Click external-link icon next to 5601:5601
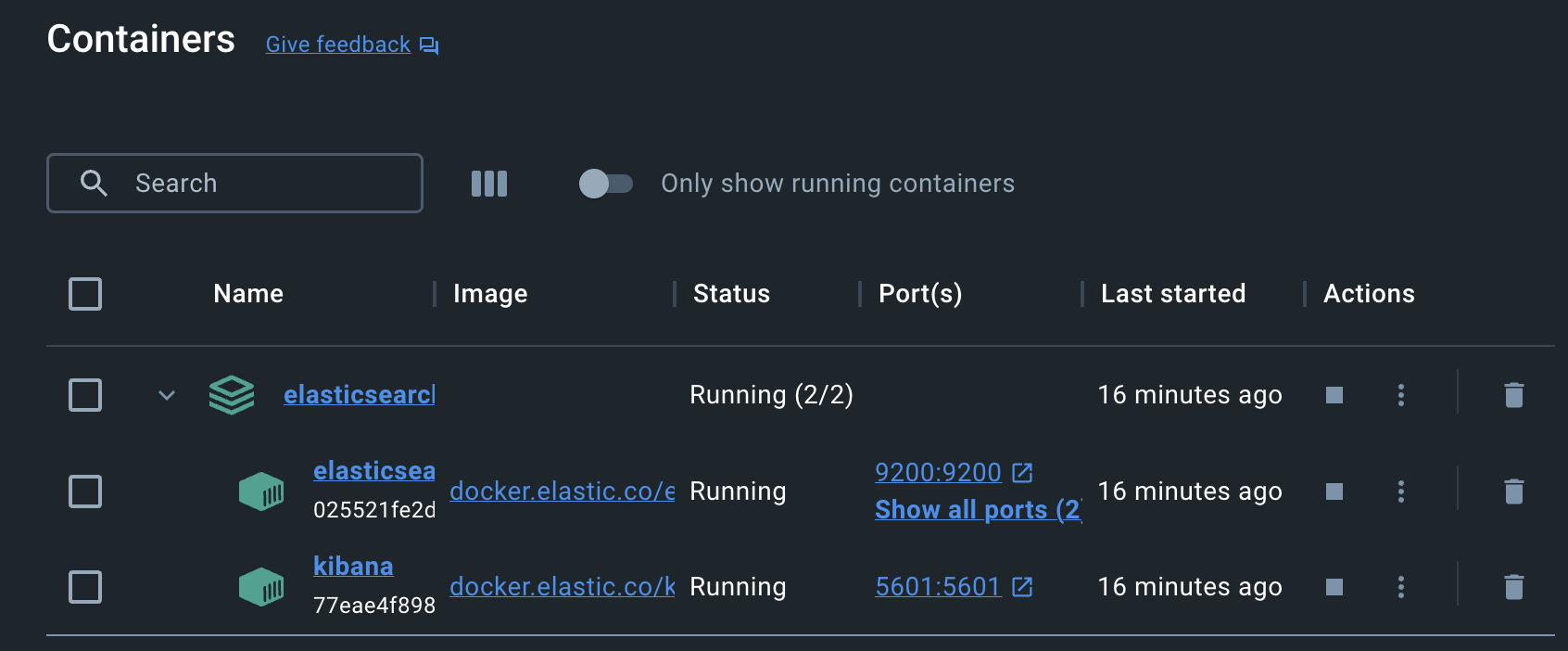The image size is (1568, 651). pyautogui.click(x=1022, y=587)
